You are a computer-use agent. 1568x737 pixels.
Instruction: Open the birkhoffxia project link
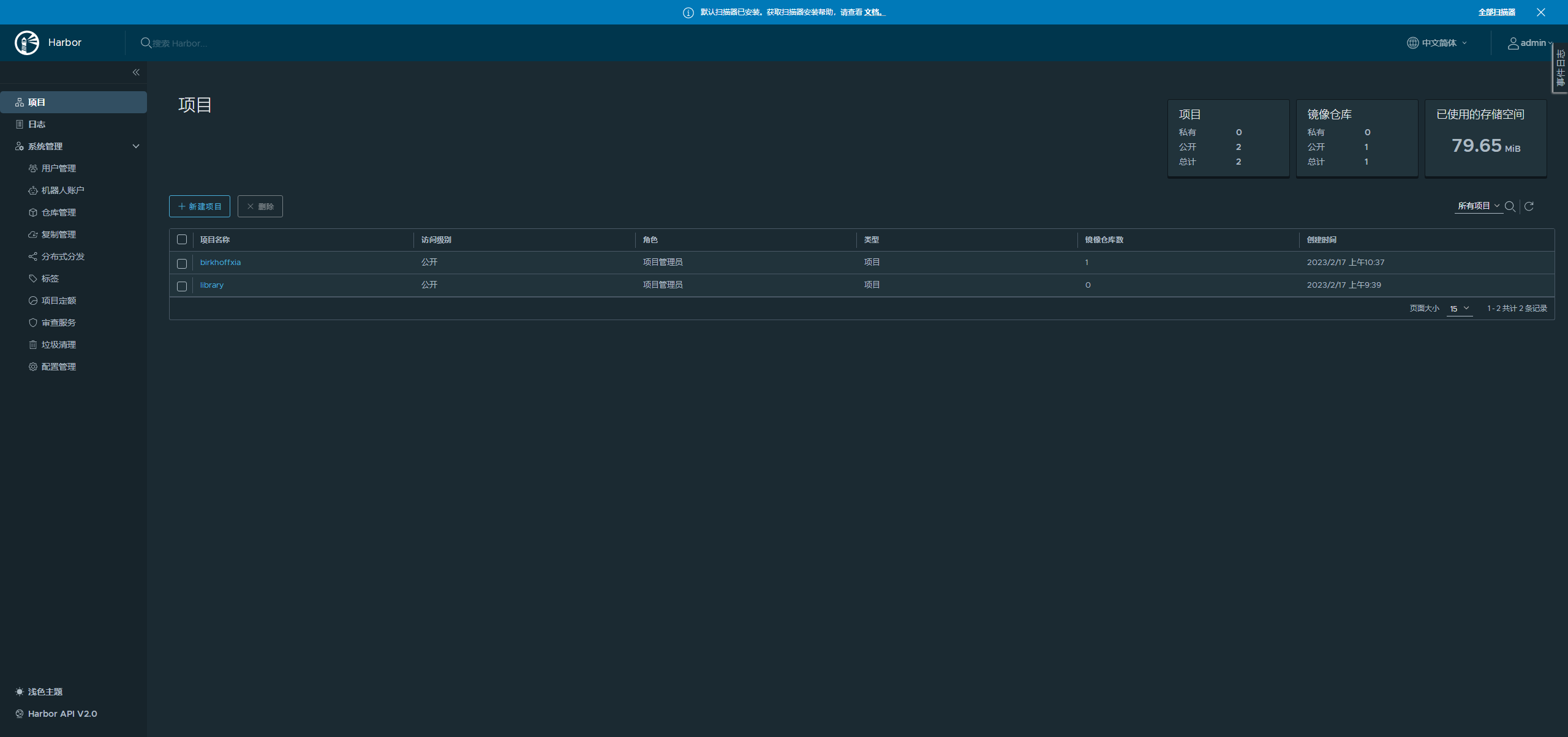[221, 262]
